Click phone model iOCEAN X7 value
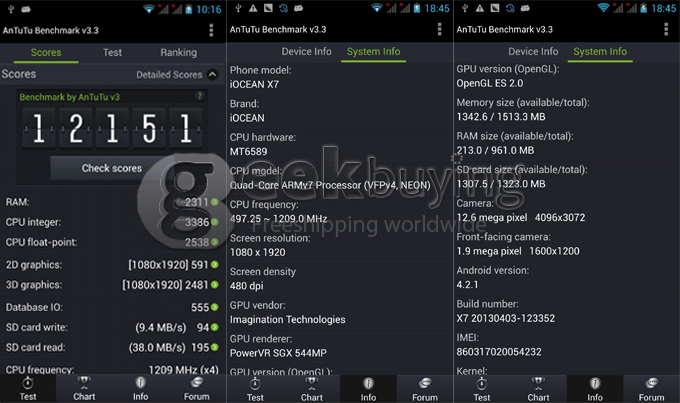This screenshot has height=403, width=680. 254,84
